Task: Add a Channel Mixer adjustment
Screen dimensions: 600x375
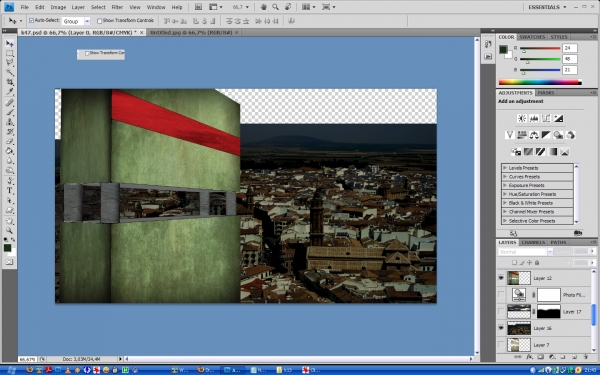Action: click(x=571, y=135)
